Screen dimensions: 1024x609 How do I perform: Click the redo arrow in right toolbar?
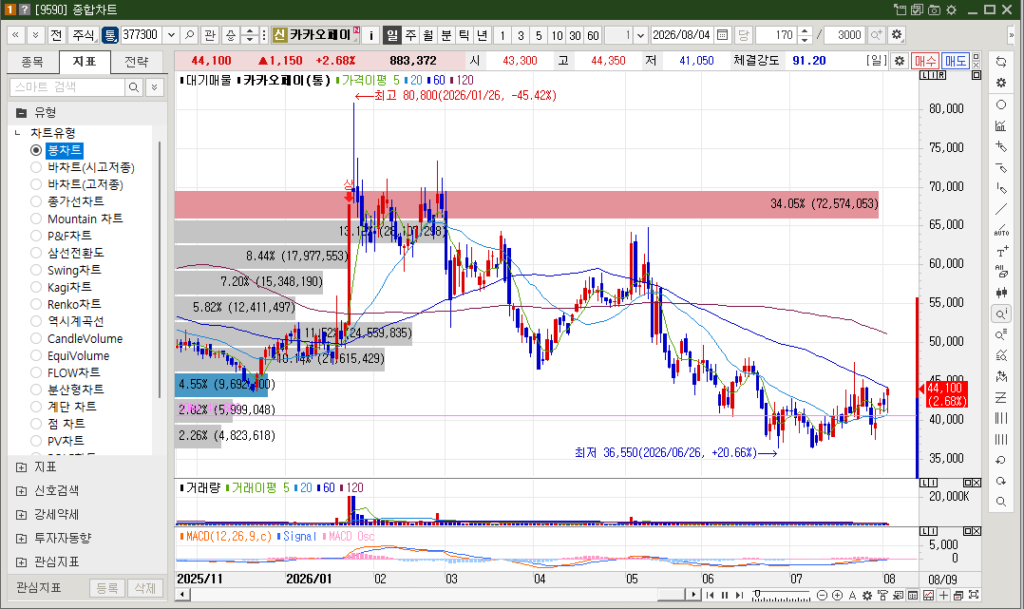point(1000,481)
